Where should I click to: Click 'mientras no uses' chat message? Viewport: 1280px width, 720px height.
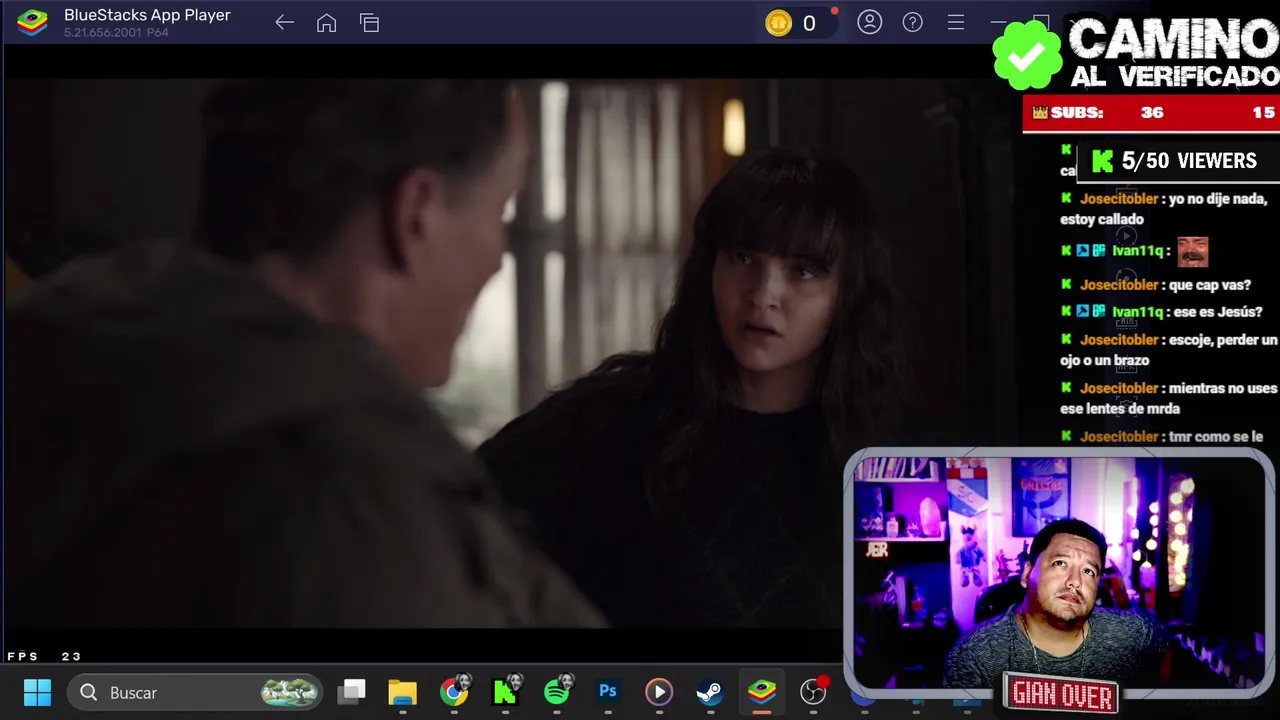coord(1169,398)
